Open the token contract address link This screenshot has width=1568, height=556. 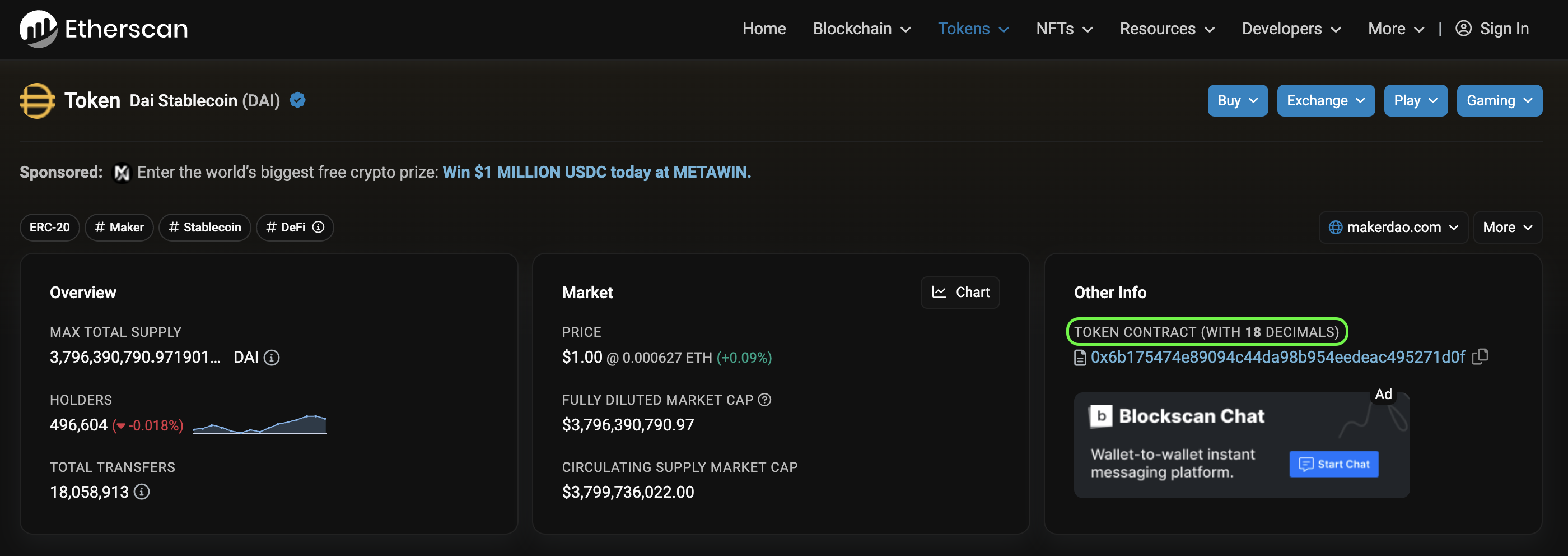[x=1278, y=357]
